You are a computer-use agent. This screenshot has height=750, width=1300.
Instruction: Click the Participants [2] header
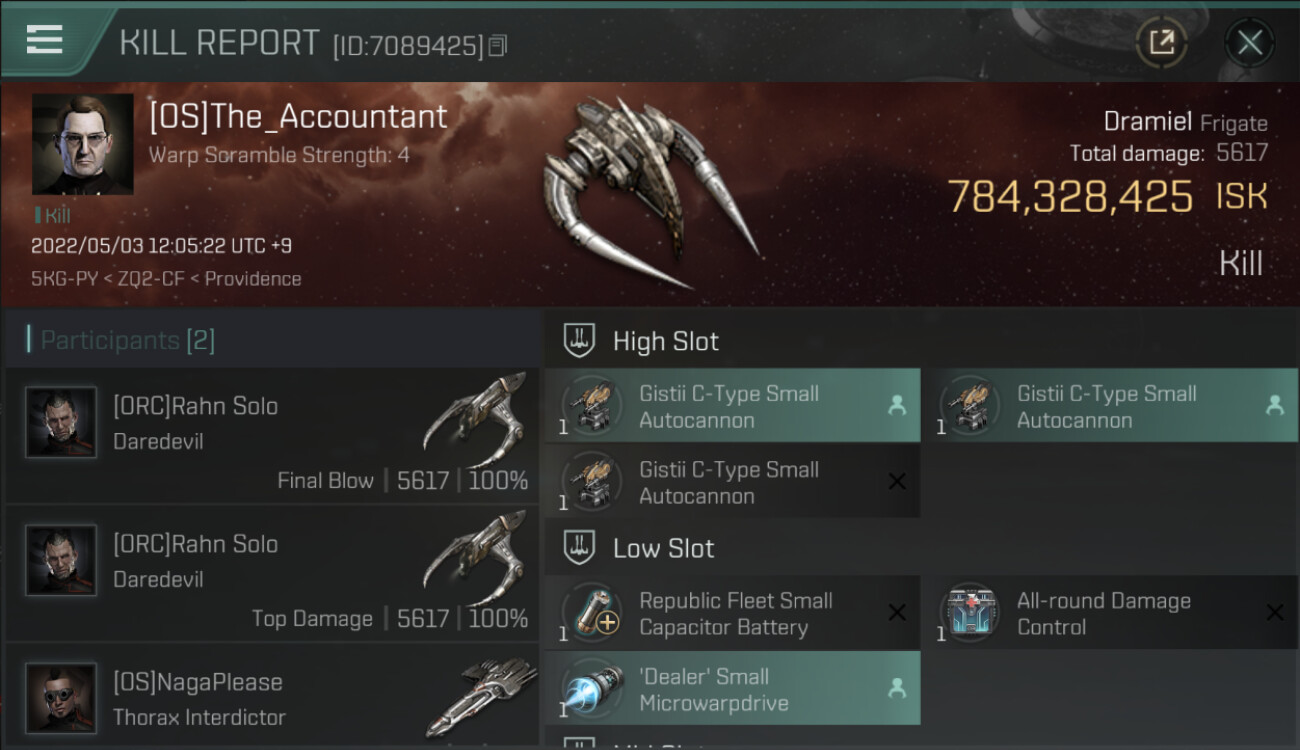[127, 340]
